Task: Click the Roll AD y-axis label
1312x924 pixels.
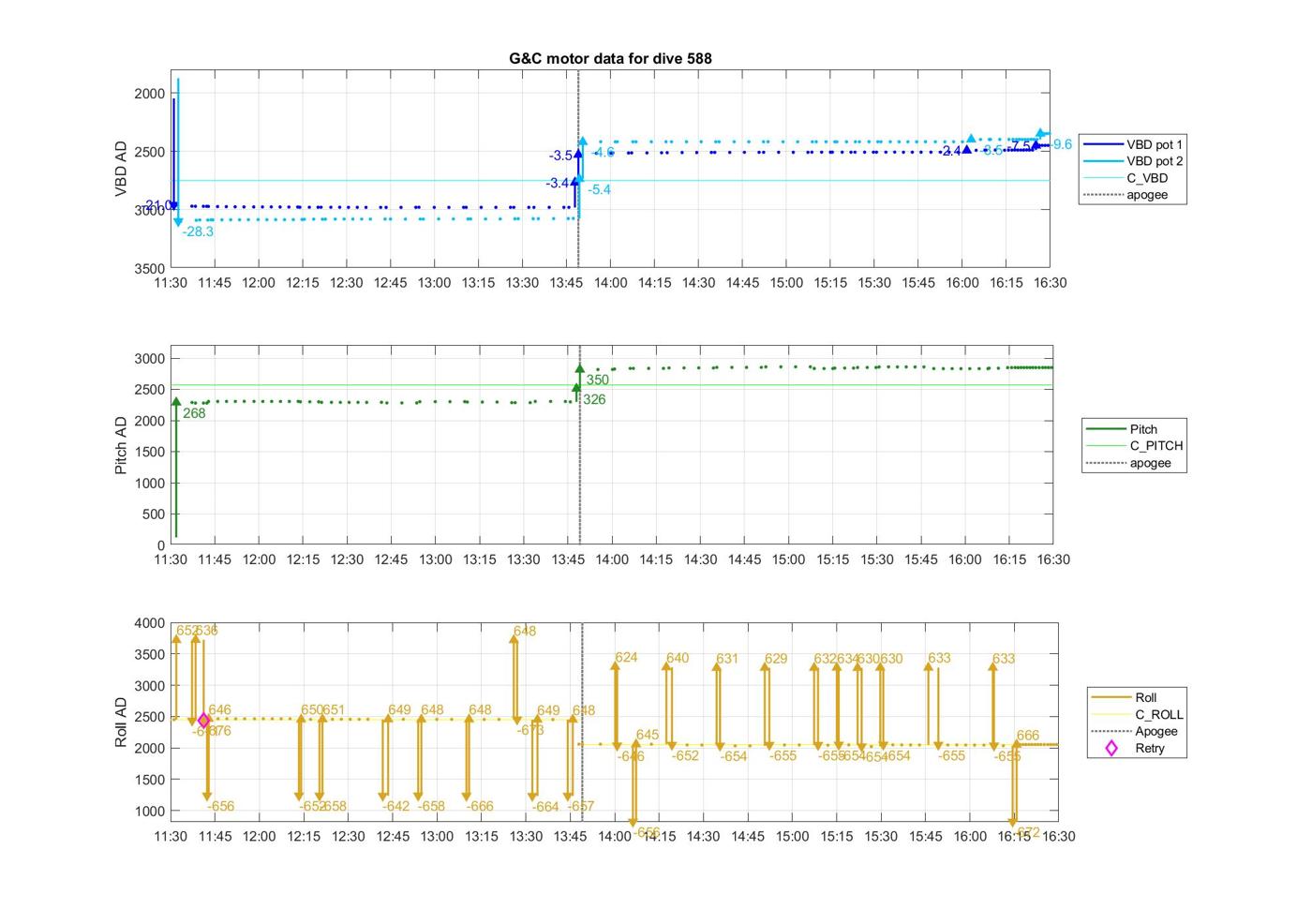Action: [121, 723]
